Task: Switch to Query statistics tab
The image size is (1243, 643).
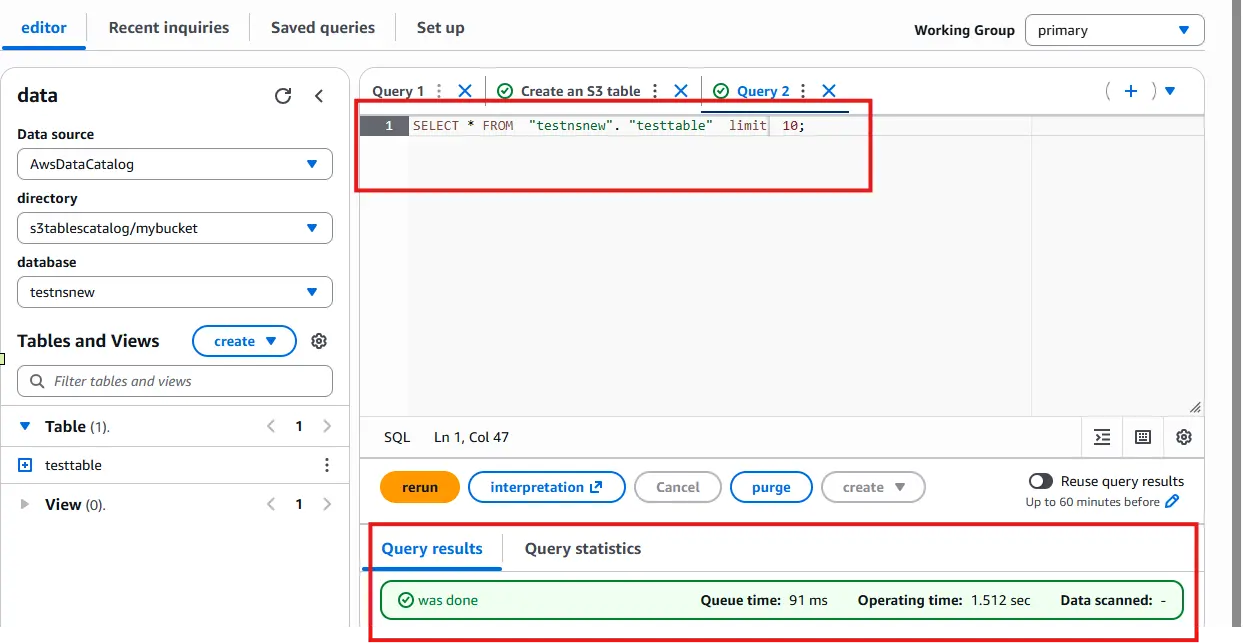Action: coord(583,549)
